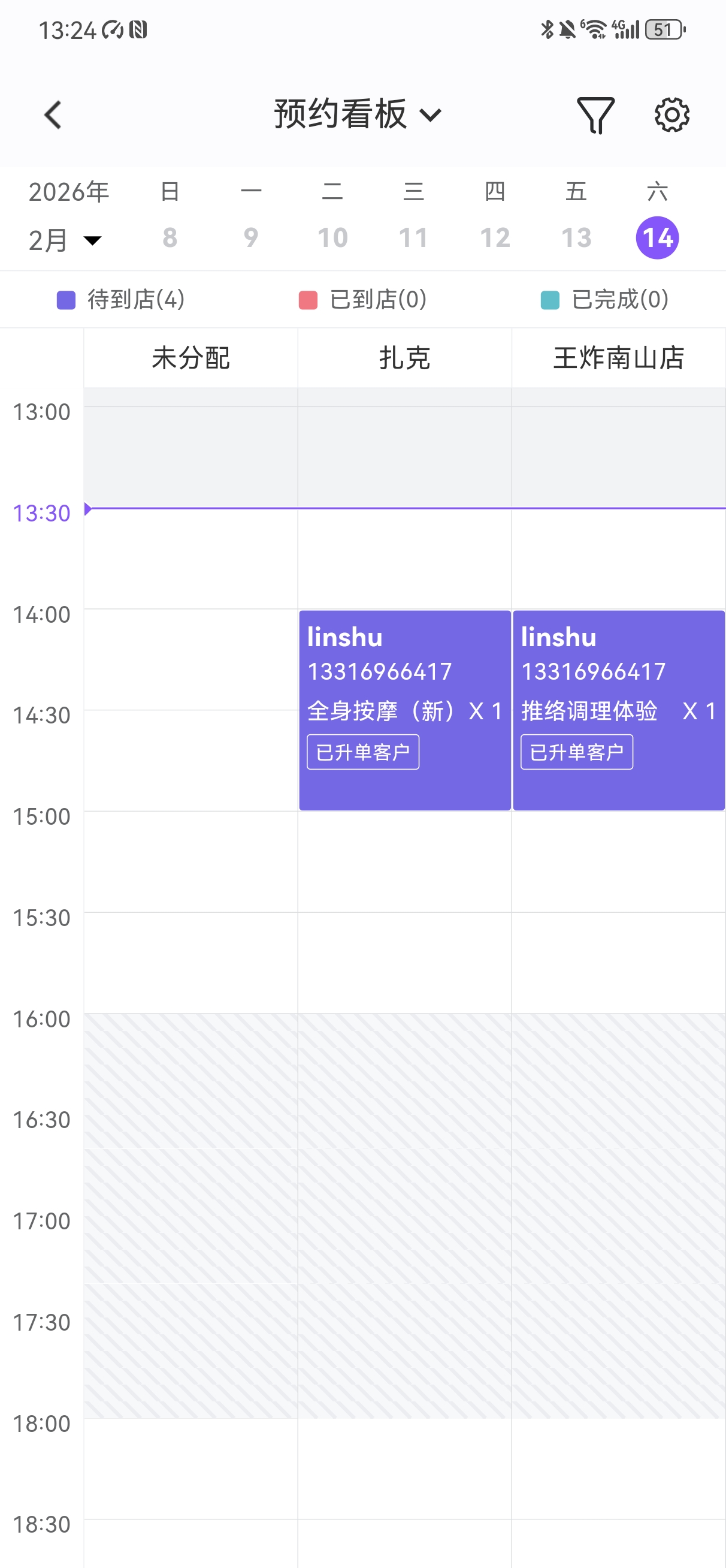Tap the NFC status icon
Image resolution: width=726 pixels, height=1568 pixels.
pyautogui.click(x=138, y=29)
